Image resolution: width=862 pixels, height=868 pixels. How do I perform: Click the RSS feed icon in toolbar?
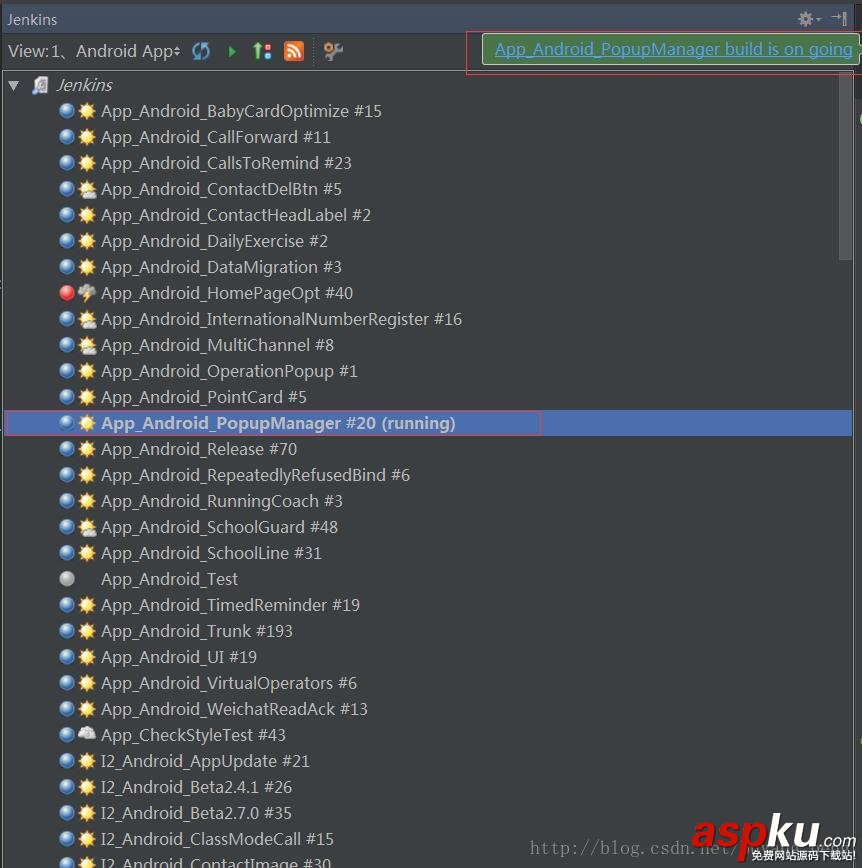pos(293,51)
